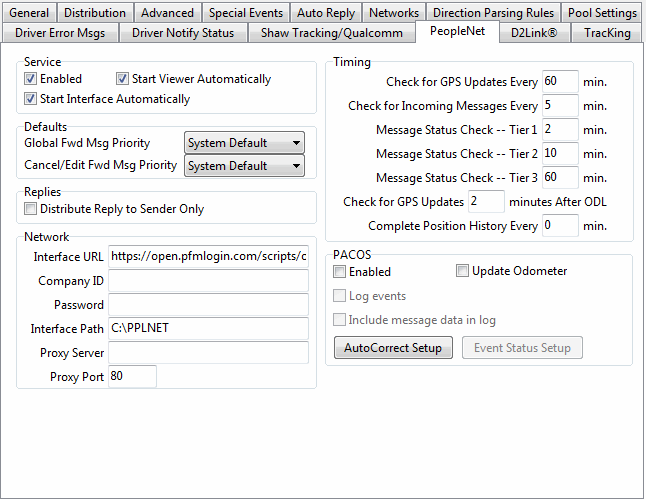The width and height of the screenshot is (646, 500).
Task: Open the D2Link tab
Action: click(534, 33)
